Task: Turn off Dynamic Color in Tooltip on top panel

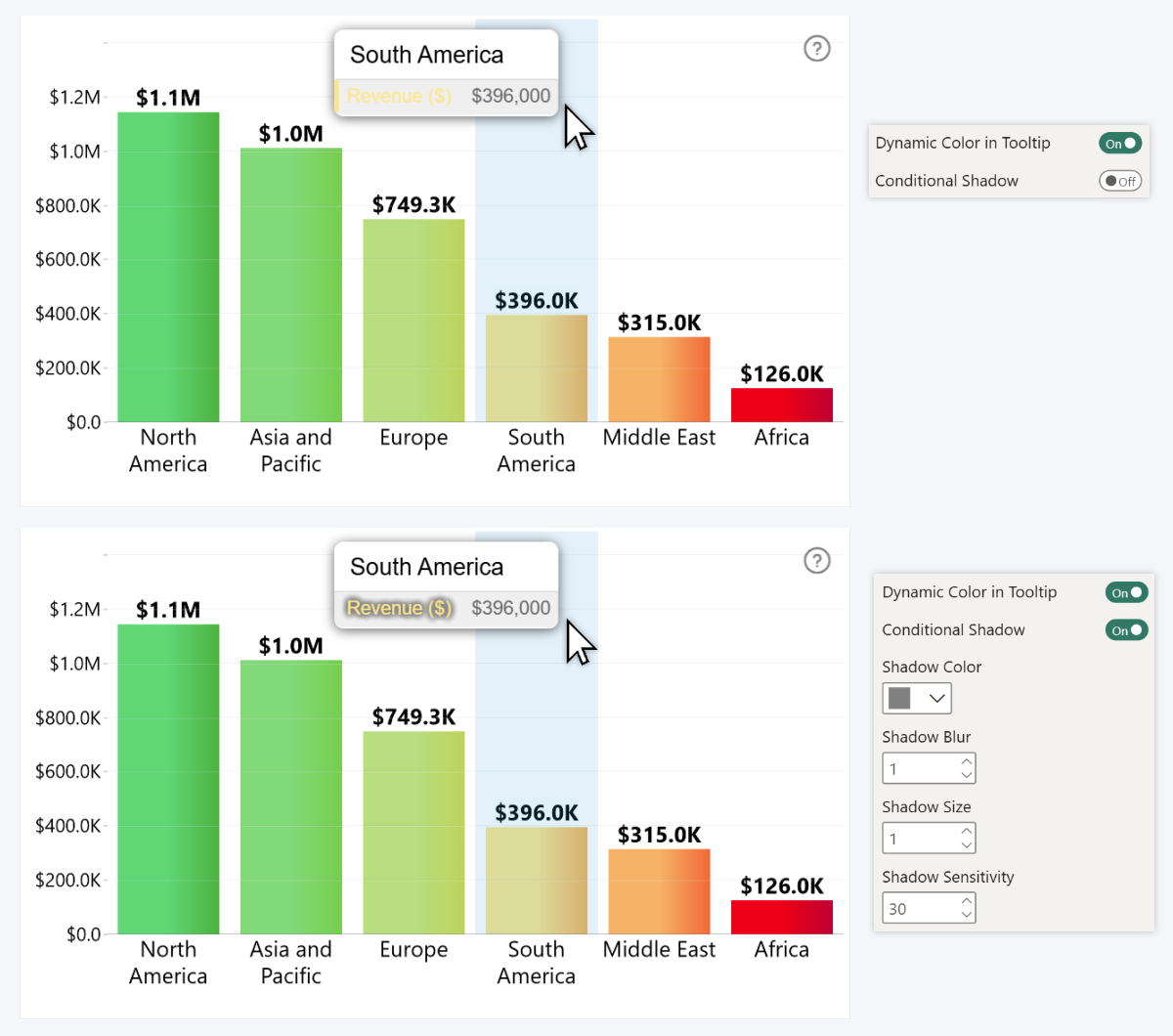Action: click(1120, 143)
